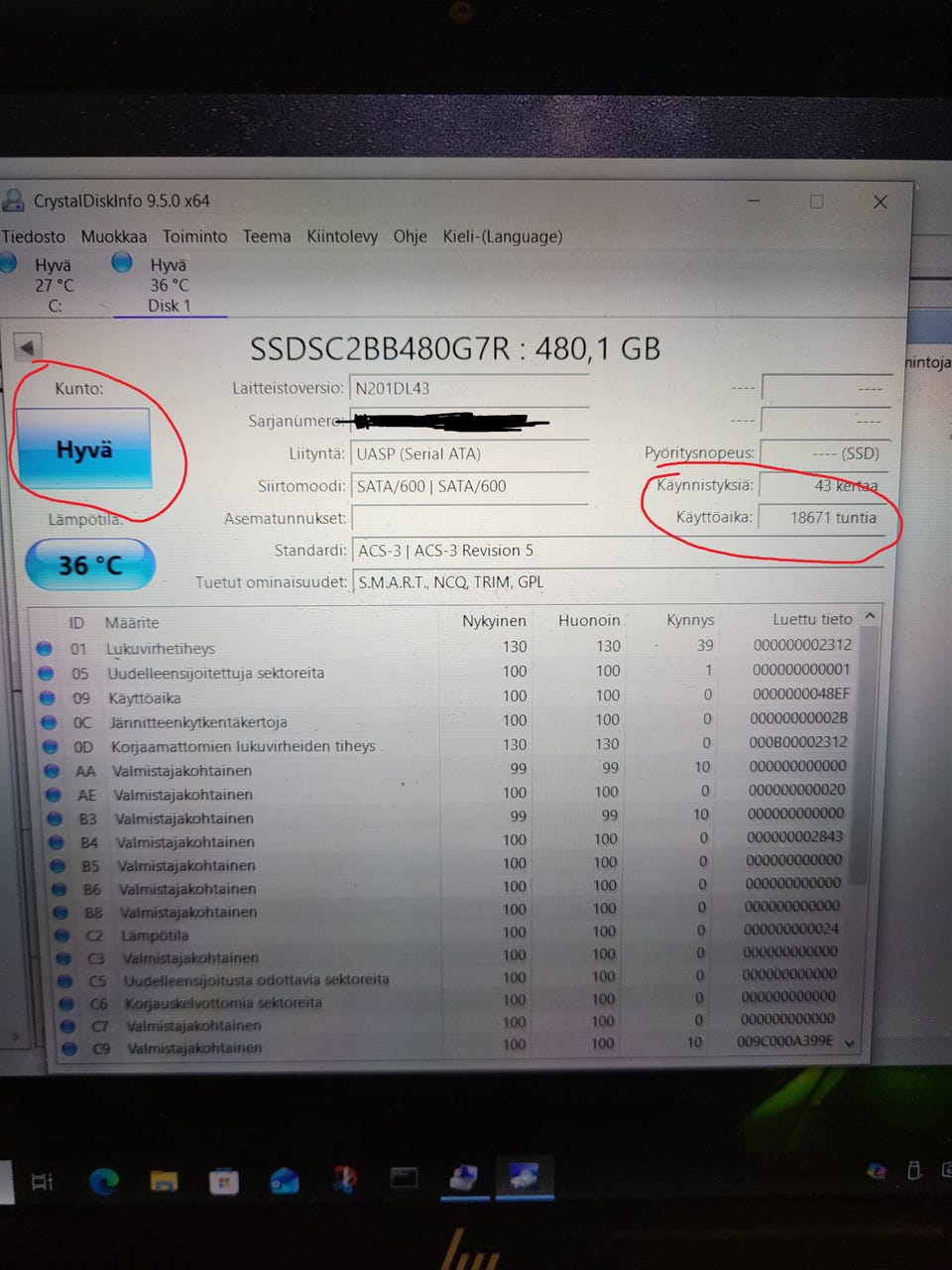
Task: Open the terminal window taskbar icon
Action: (x=404, y=1179)
